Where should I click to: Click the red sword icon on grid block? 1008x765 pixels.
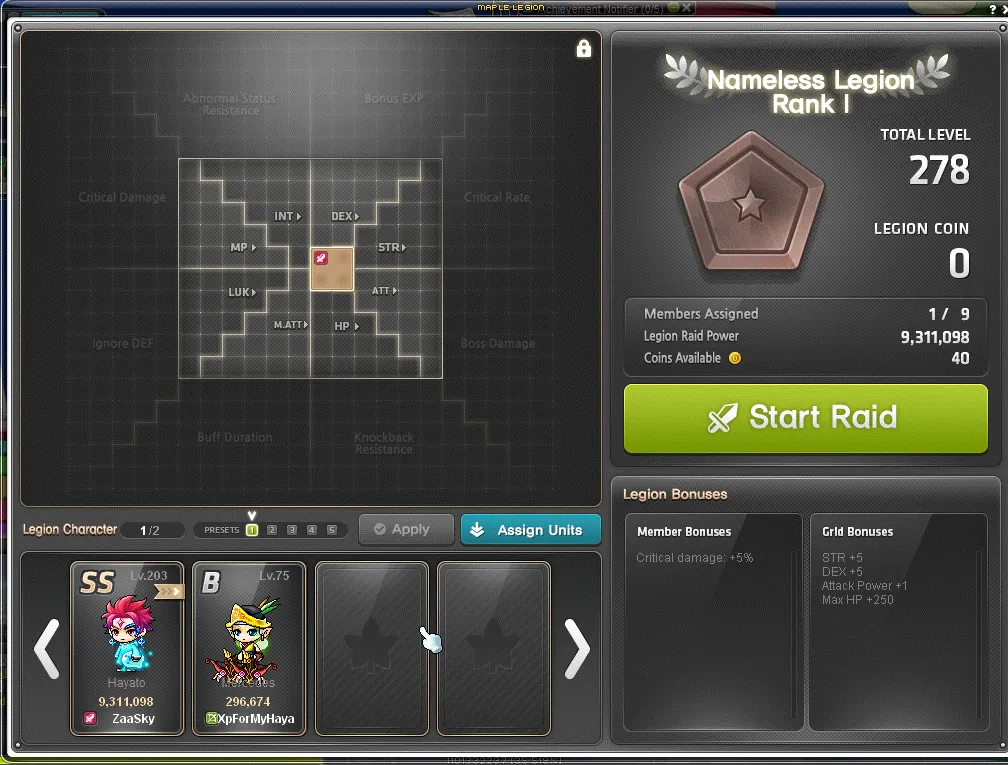click(x=321, y=258)
